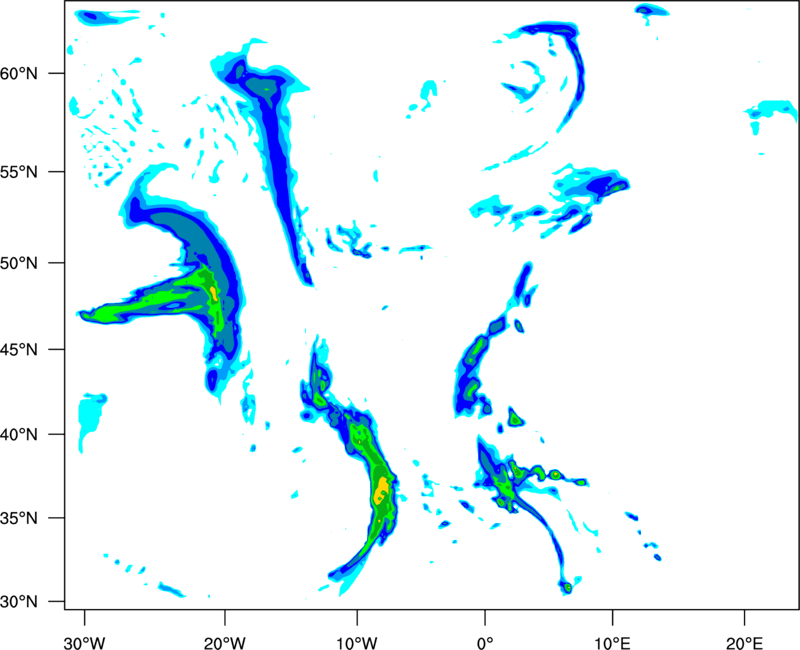The height and width of the screenshot is (650, 800).
Task: Click the 20°W longitude label
Action: click(224, 643)
